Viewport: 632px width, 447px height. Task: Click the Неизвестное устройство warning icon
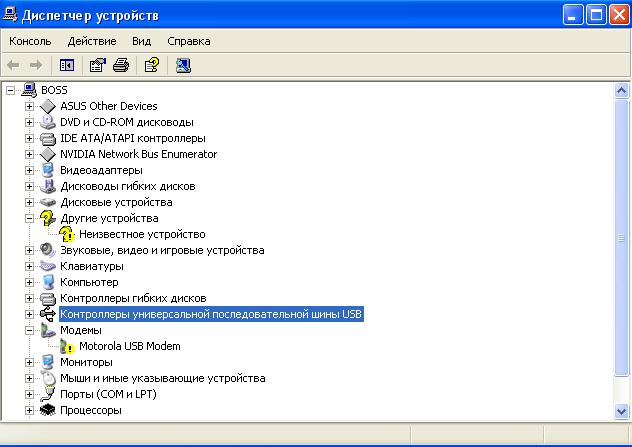coord(67,234)
